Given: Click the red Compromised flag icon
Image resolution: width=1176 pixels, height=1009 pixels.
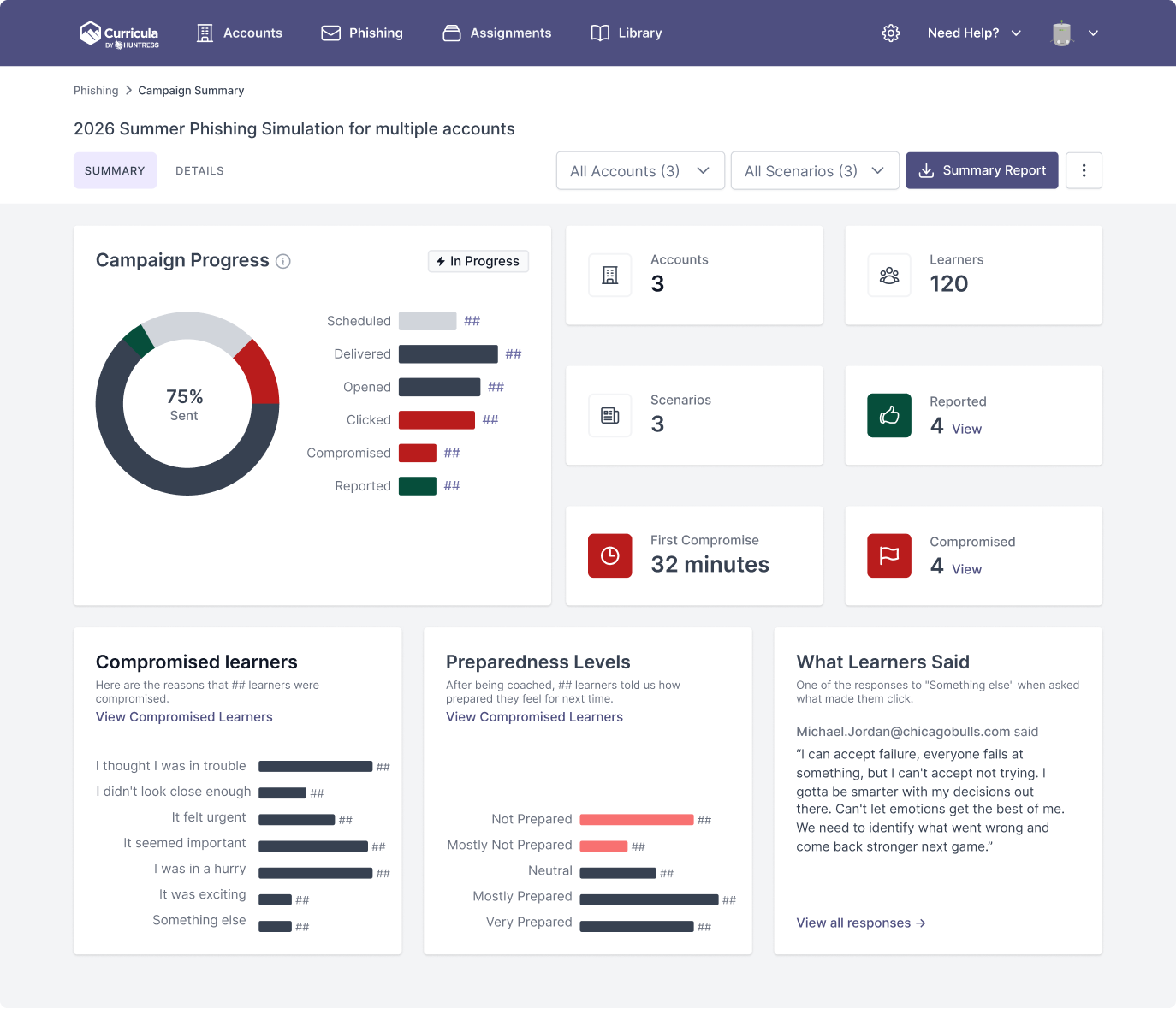Looking at the screenshot, I should 889,556.
